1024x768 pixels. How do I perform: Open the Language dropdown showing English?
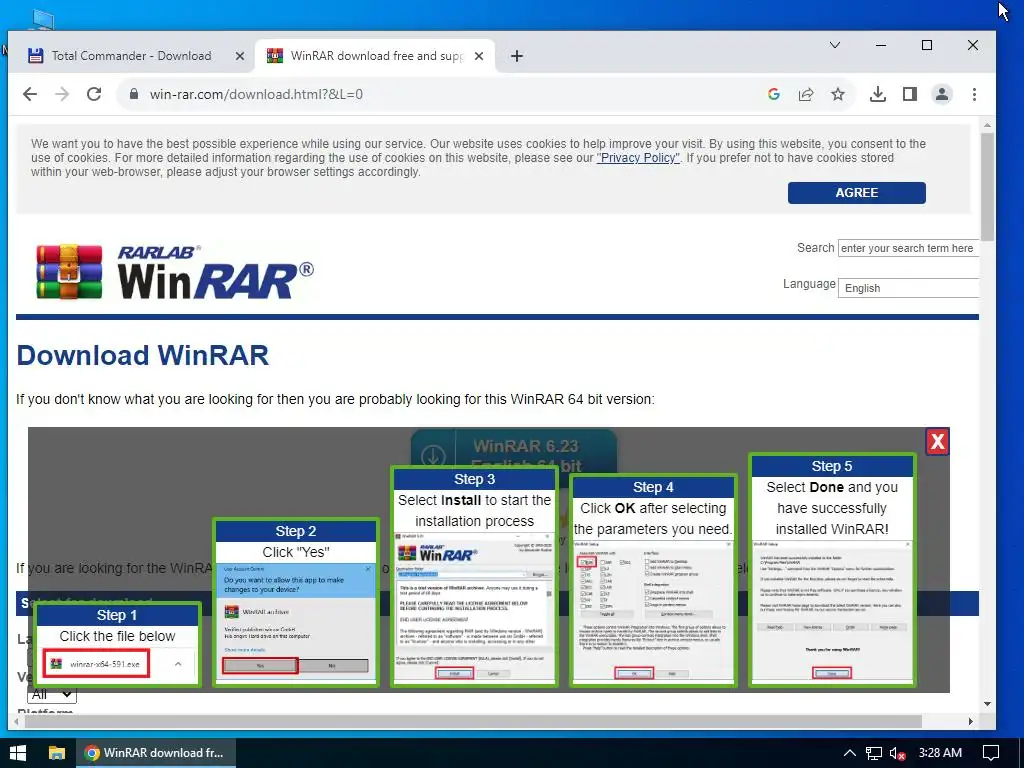coord(908,288)
